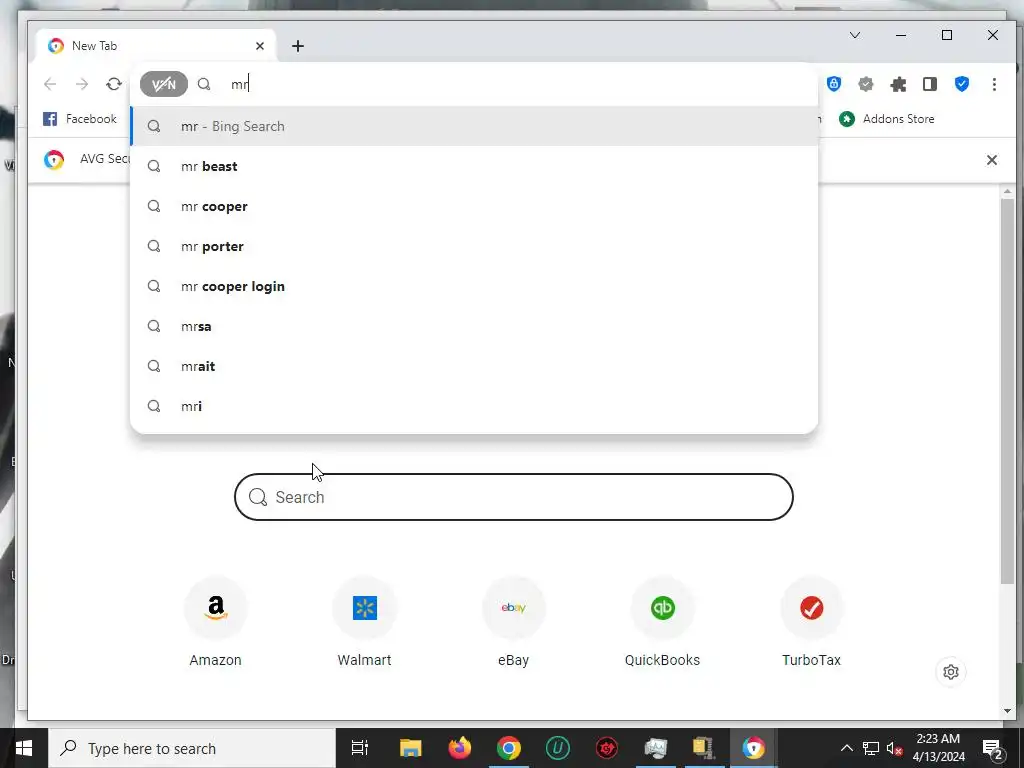
Task: Click the address bar text 'mr'
Action: click(240, 84)
